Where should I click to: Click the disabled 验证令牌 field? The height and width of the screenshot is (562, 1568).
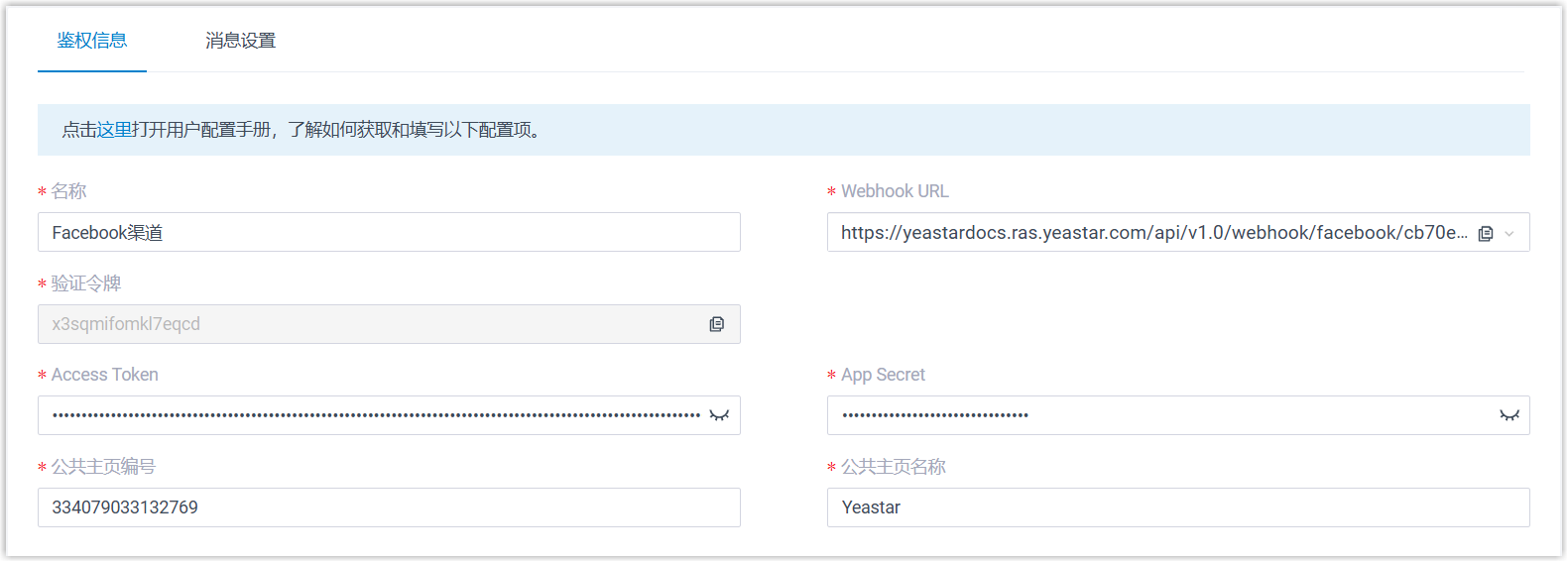click(367, 324)
